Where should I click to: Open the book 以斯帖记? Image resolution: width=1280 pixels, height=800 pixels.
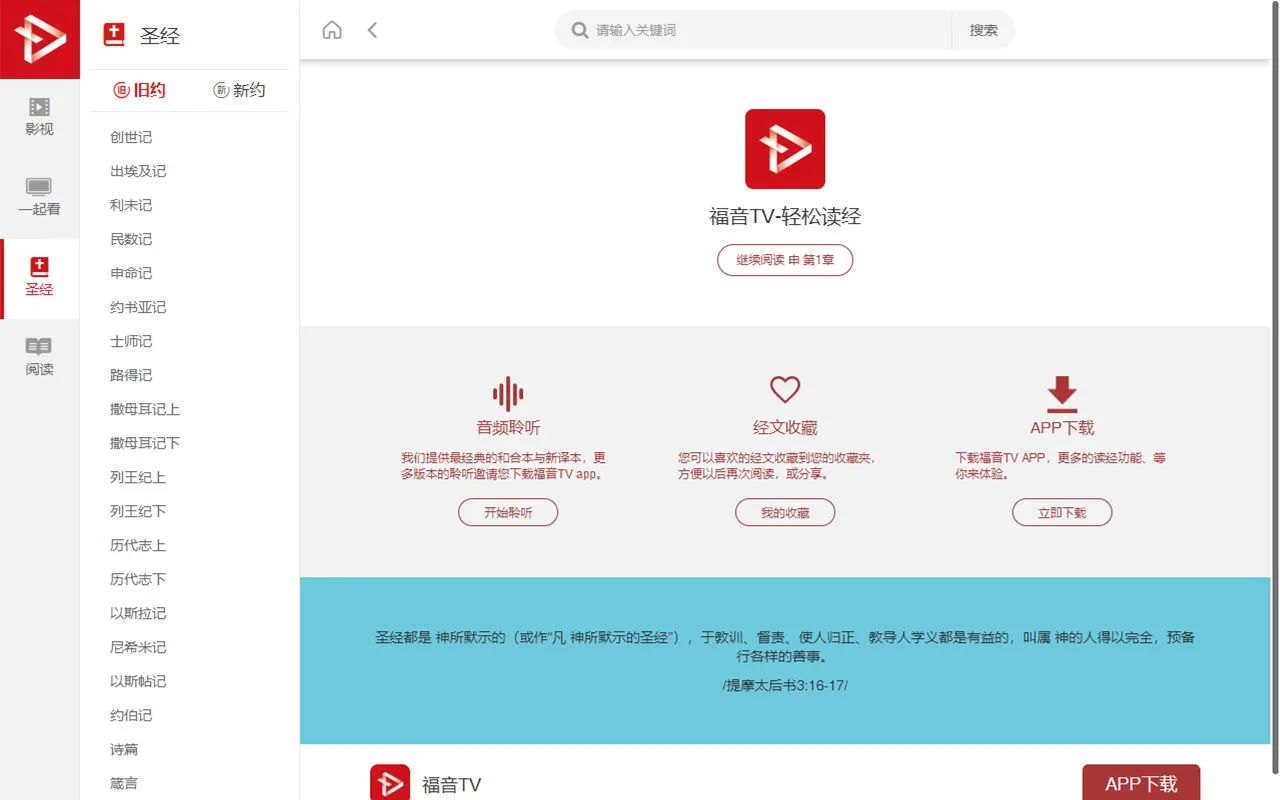click(138, 681)
